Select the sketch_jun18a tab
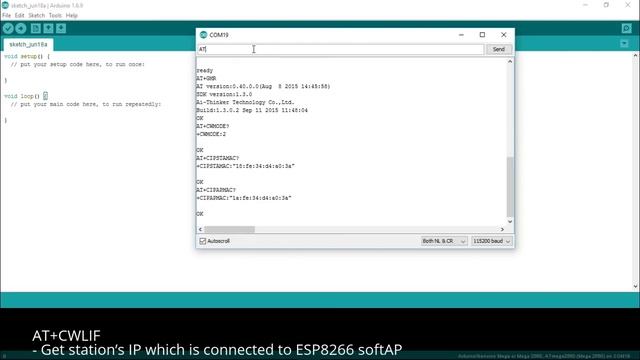640x360 pixels. point(28,44)
